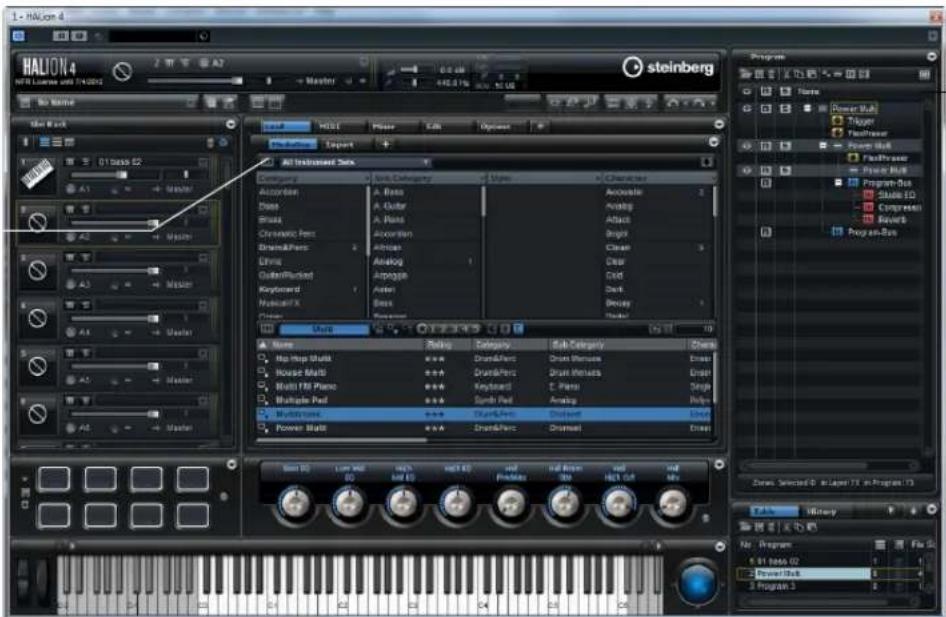
Task: Click the last quick control knob
Action: click(673, 502)
